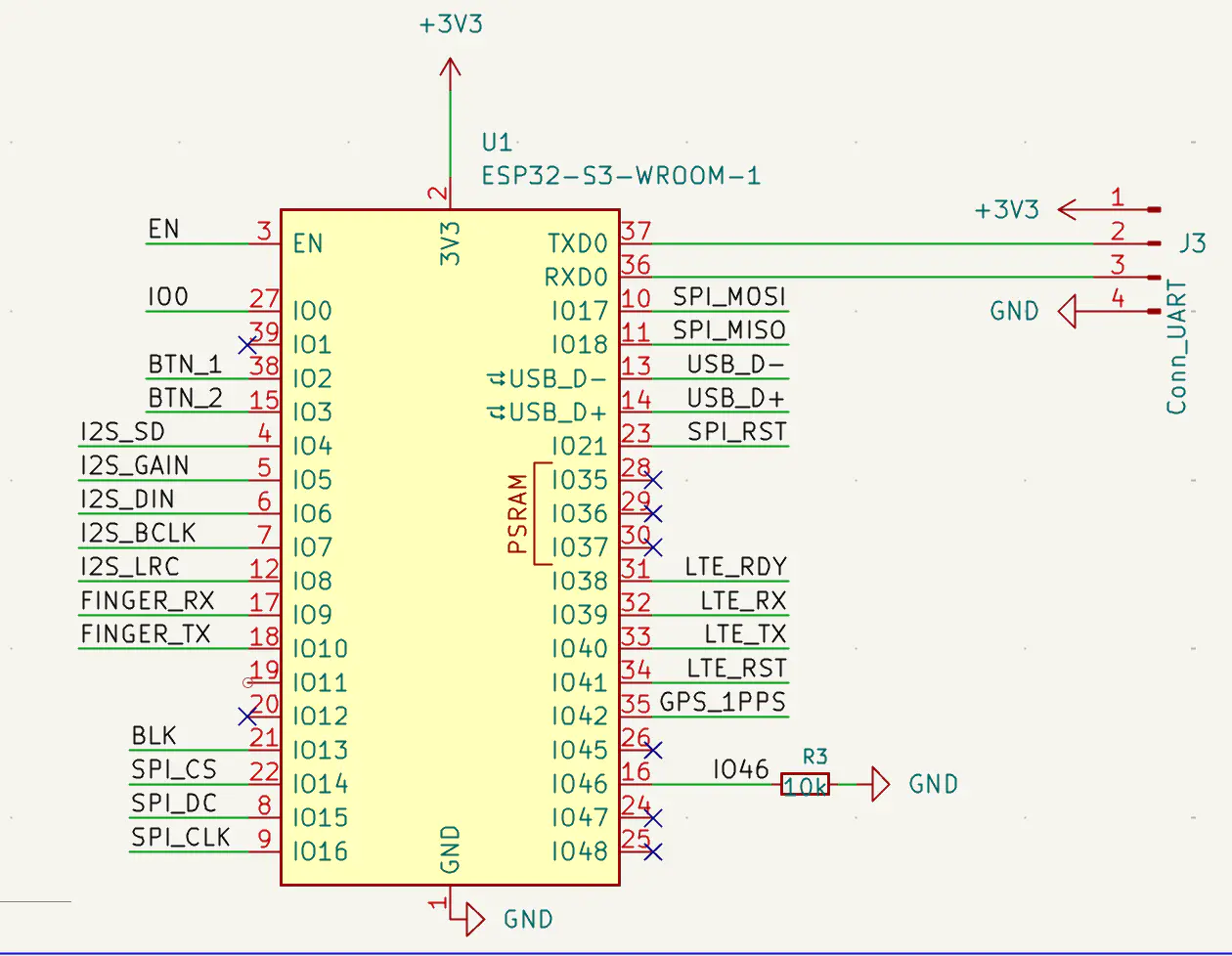Select the FINGER_RX net label

coord(147,600)
